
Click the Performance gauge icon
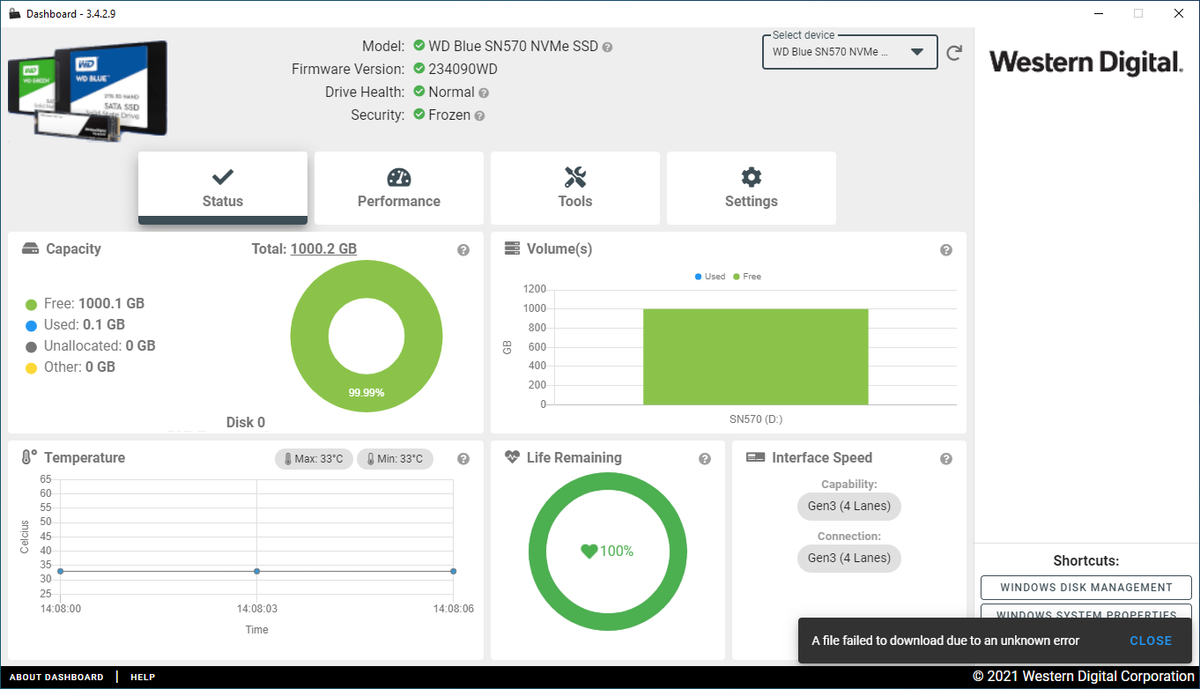pos(399,177)
